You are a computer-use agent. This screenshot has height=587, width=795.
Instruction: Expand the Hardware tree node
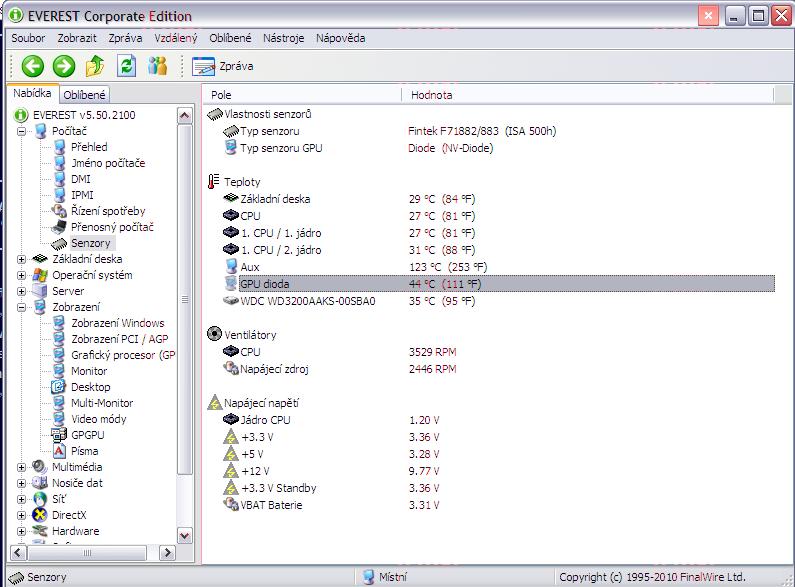[21, 531]
